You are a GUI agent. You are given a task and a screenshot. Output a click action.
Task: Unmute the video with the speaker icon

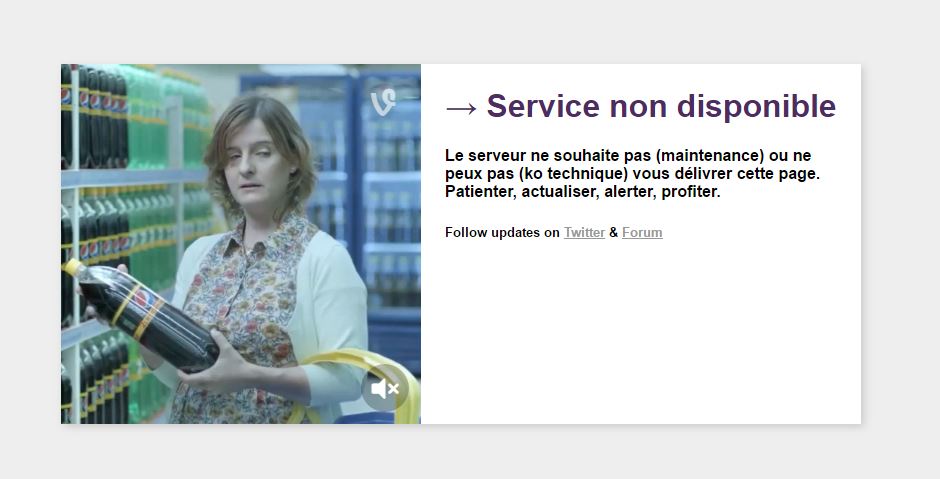click(x=384, y=388)
